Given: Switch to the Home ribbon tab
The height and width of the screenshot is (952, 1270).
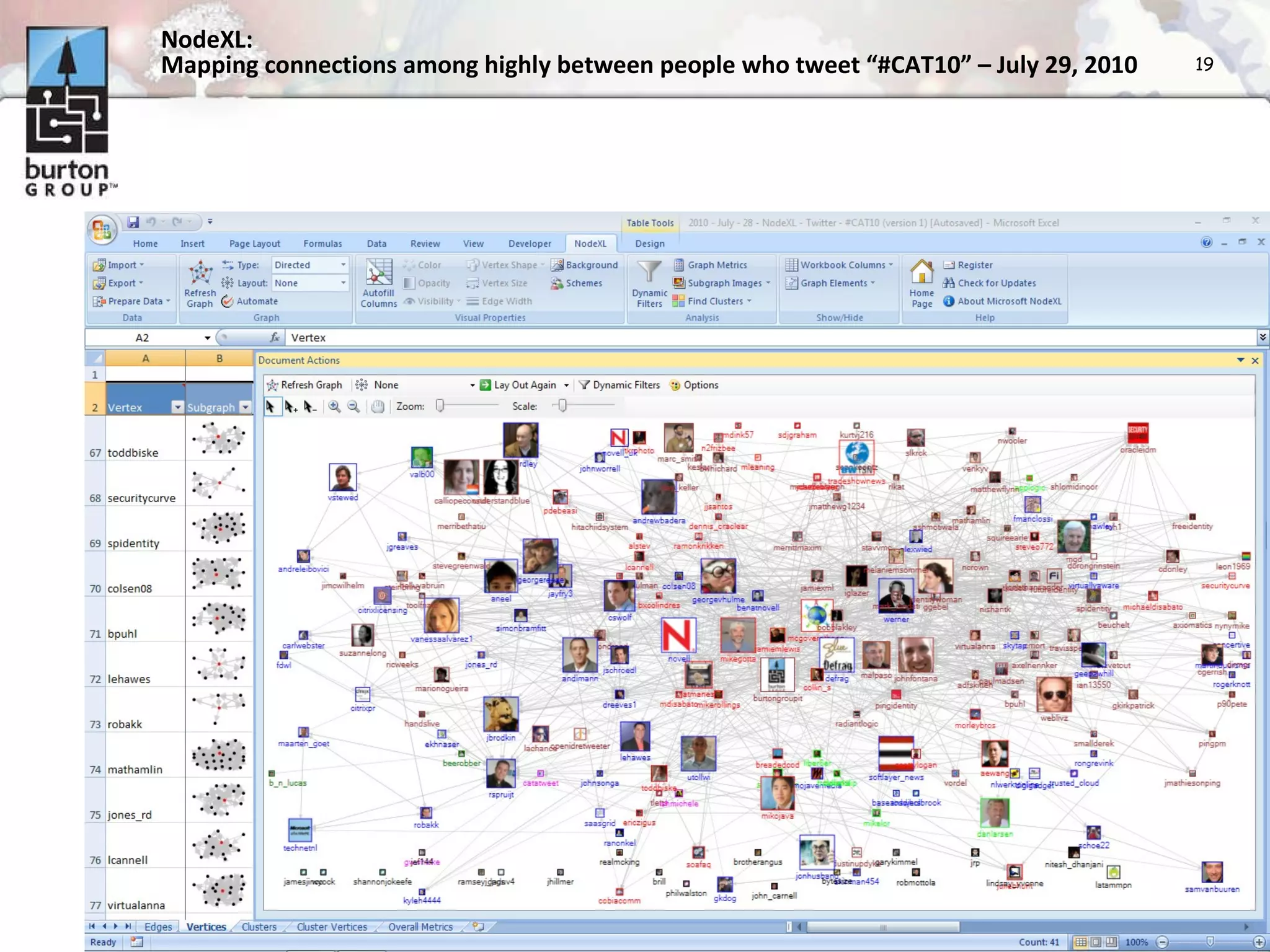Looking at the screenshot, I should click(x=145, y=244).
